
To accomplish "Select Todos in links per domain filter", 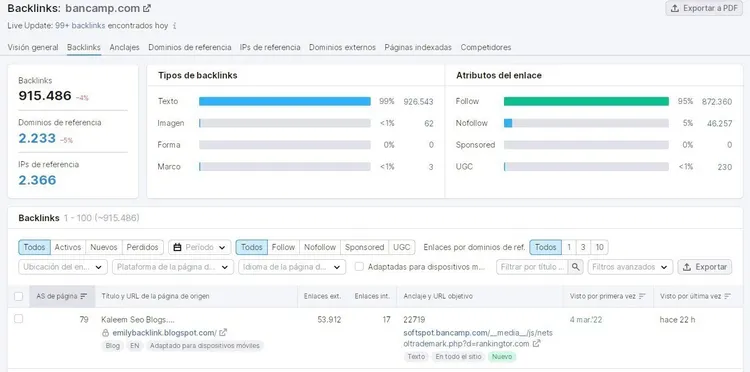I will click(x=545, y=247).
